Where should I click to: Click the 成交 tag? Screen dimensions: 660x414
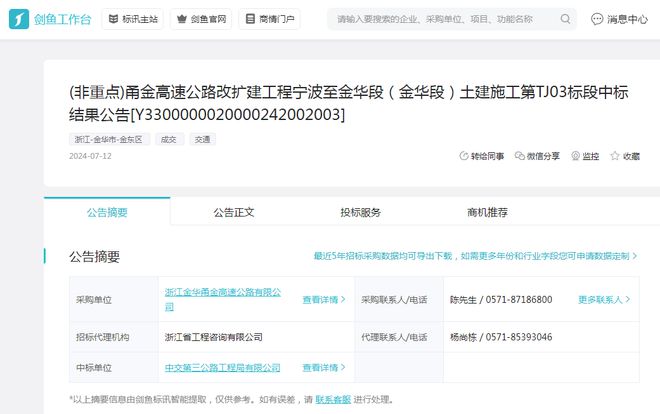169,139
